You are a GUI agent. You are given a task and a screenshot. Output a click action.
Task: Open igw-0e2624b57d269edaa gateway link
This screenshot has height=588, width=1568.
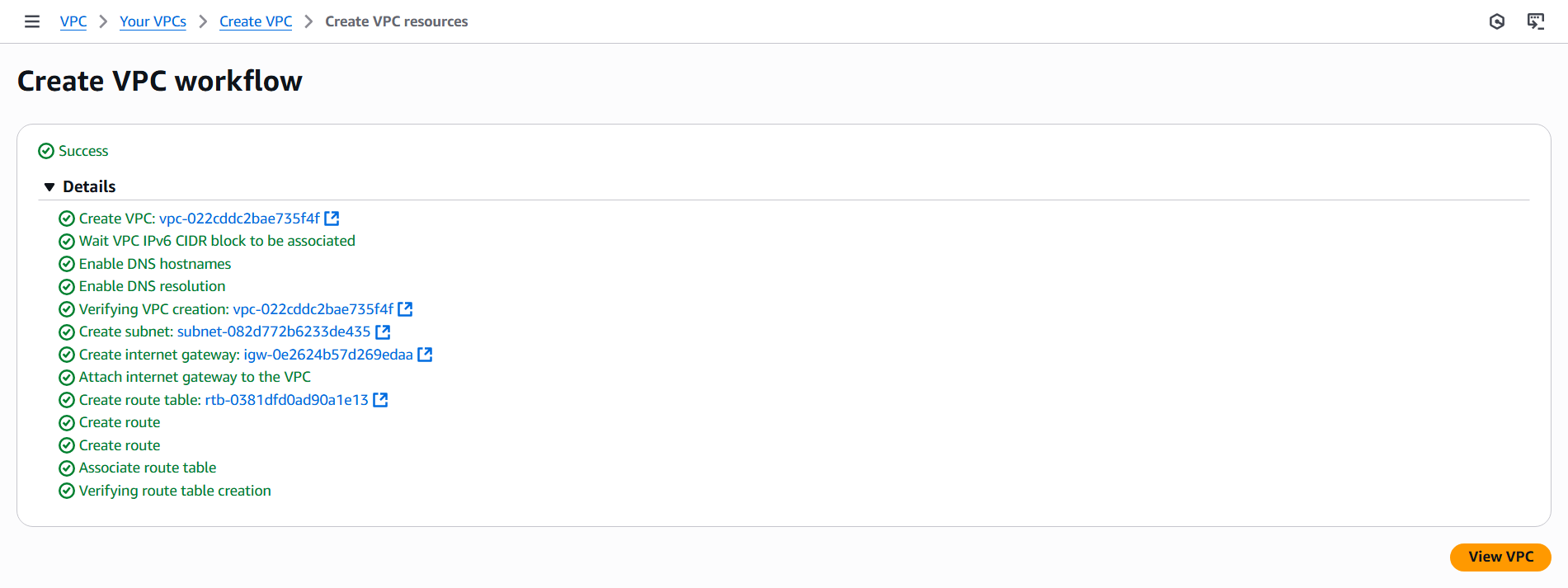pyautogui.click(x=328, y=355)
